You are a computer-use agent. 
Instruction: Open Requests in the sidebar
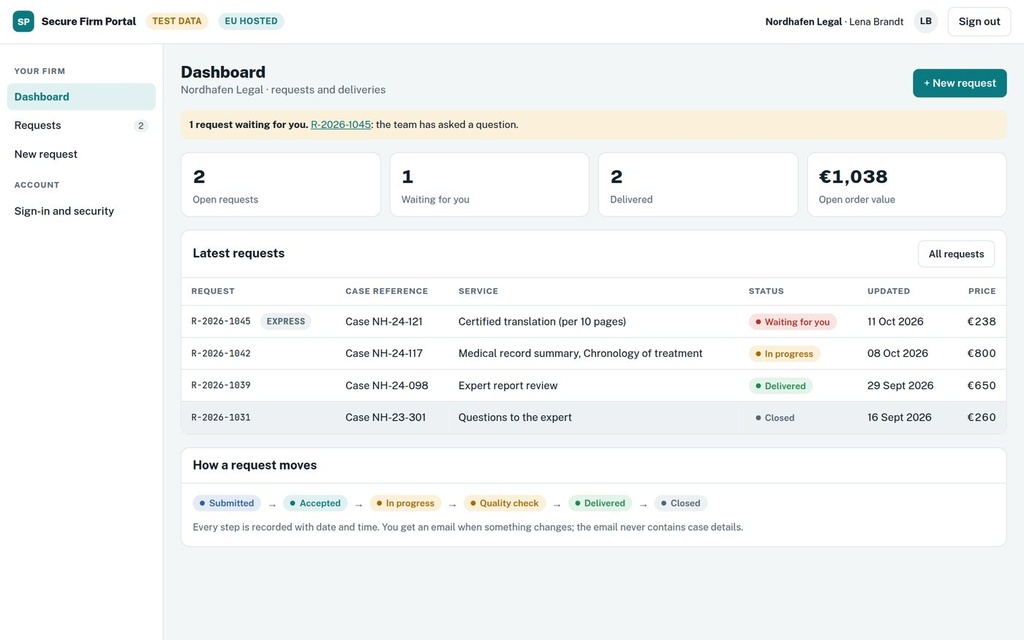point(81,125)
